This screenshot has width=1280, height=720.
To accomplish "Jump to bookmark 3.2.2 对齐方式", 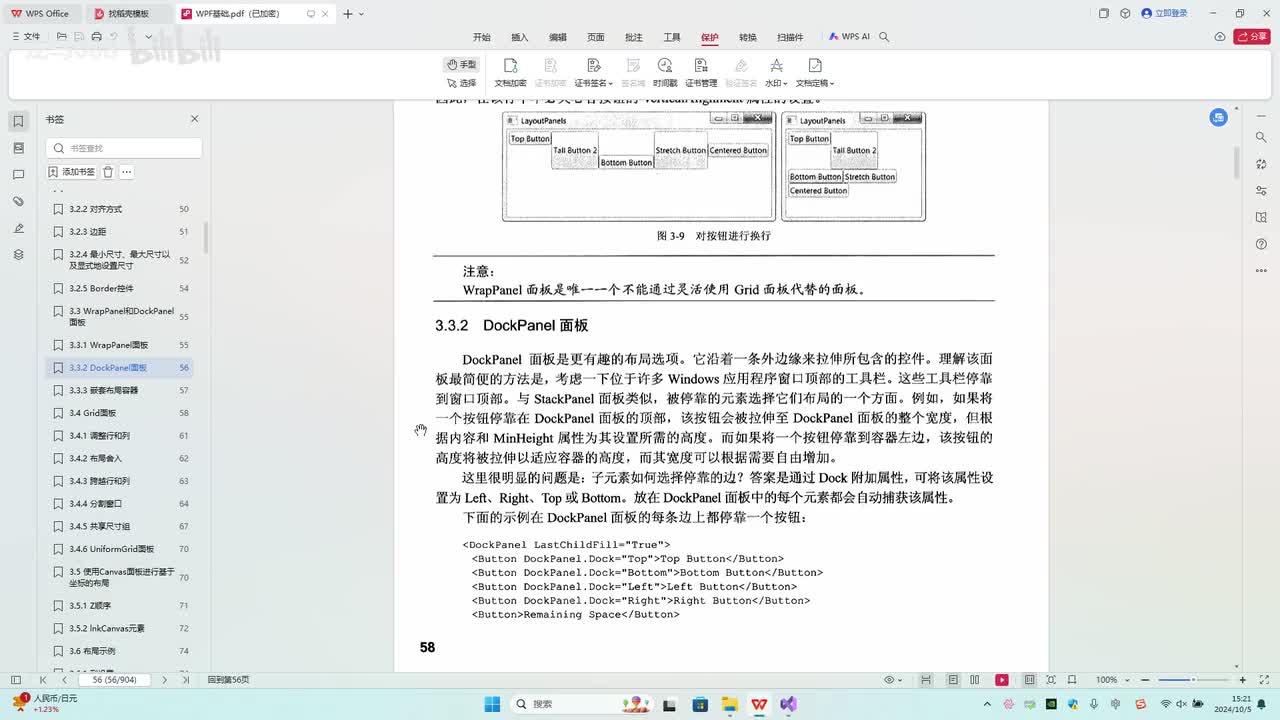I will point(120,209).
